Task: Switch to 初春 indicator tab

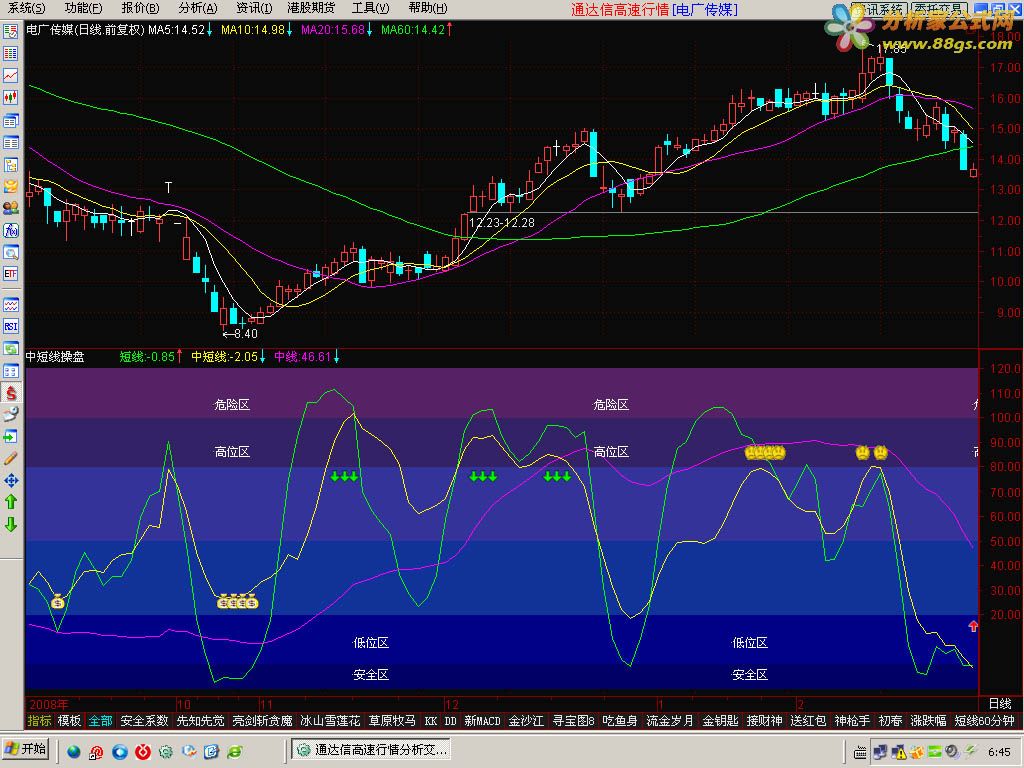Action: [x=889, y=721]
